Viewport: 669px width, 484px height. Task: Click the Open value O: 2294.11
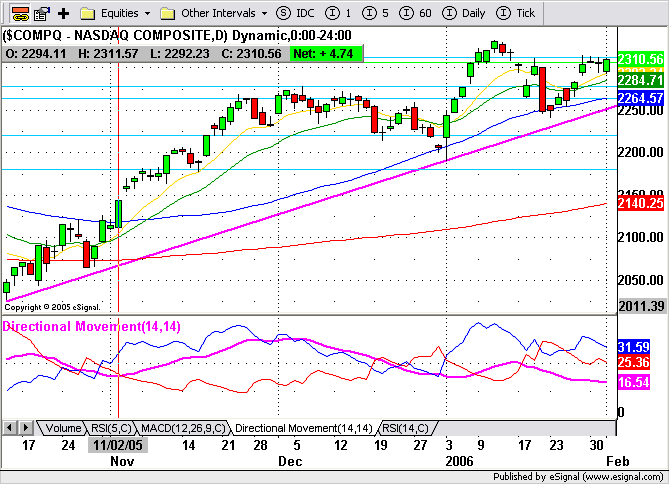[x=36, y=54]
